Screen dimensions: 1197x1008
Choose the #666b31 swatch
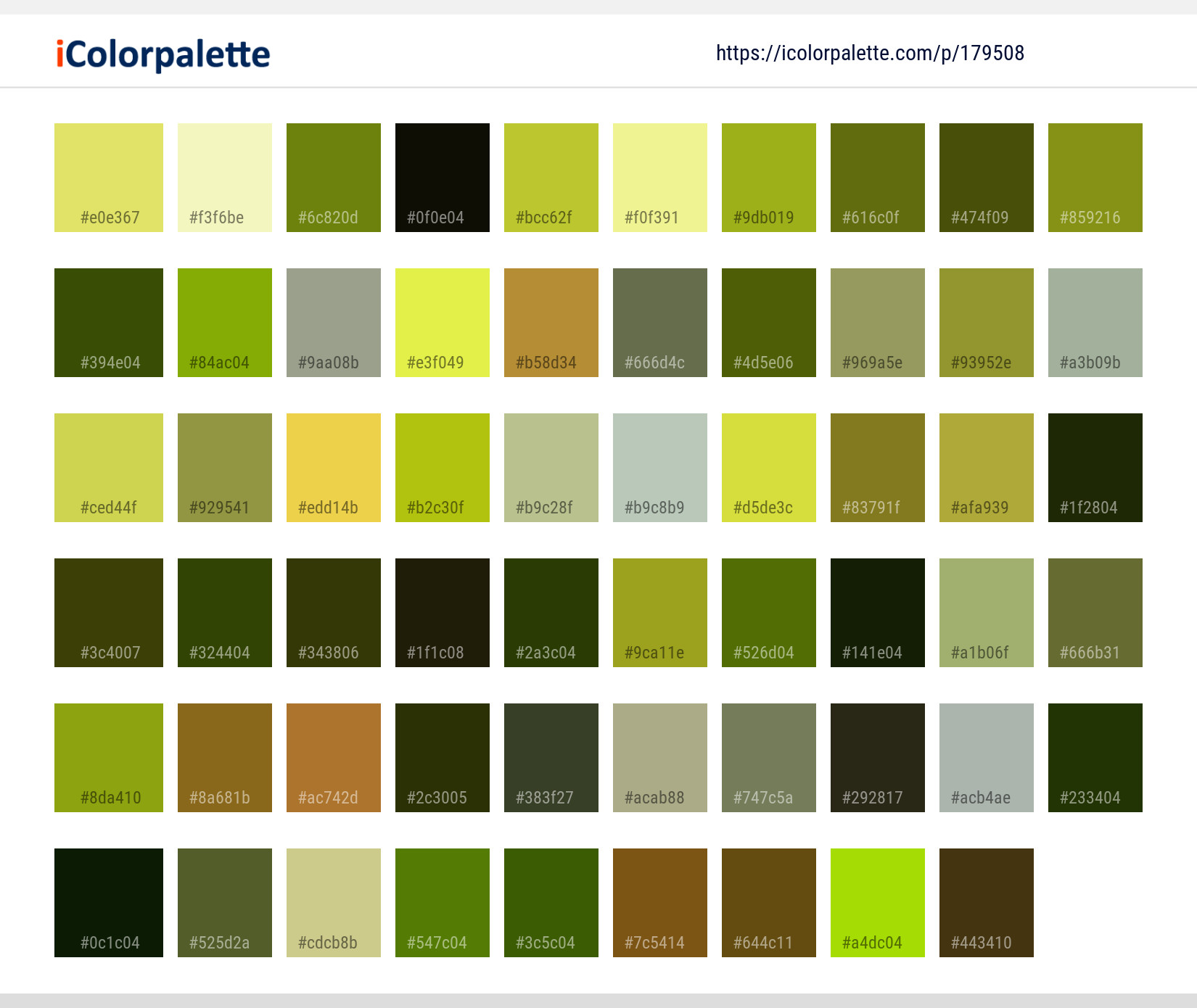coord(1095,613)
